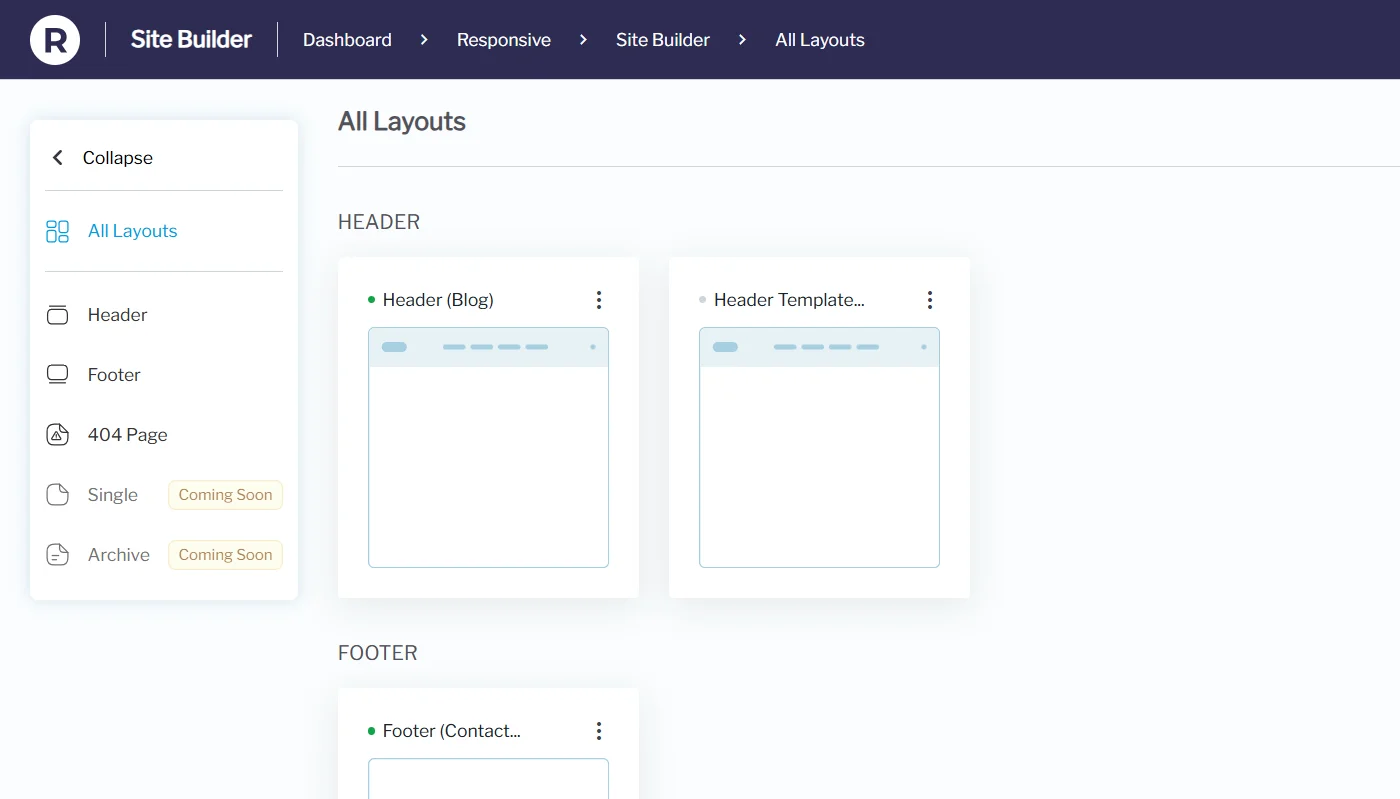Click All Layouts in the breadcrumb

(x=820, y=40)
